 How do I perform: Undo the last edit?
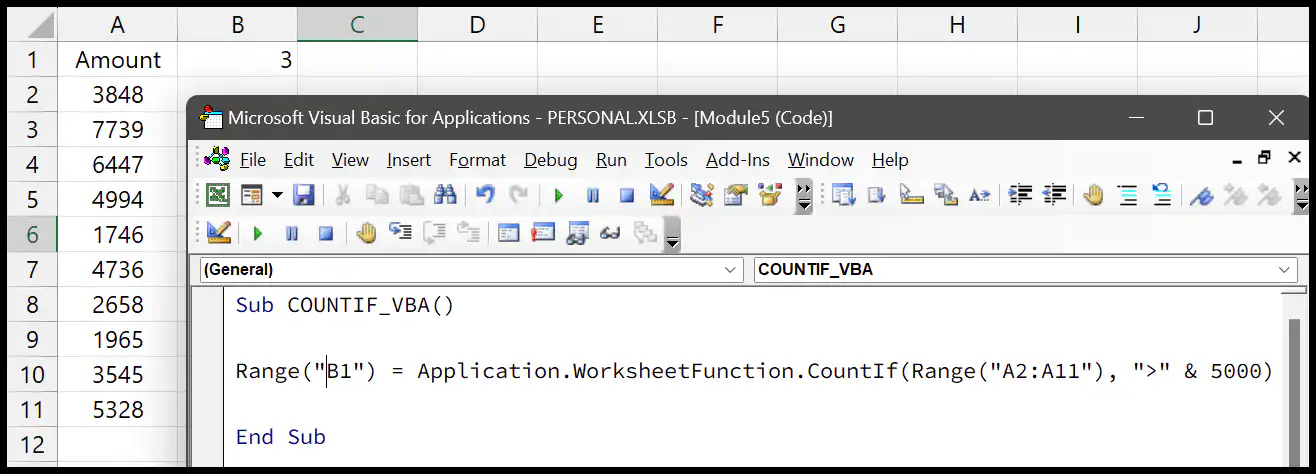[485, 196]
